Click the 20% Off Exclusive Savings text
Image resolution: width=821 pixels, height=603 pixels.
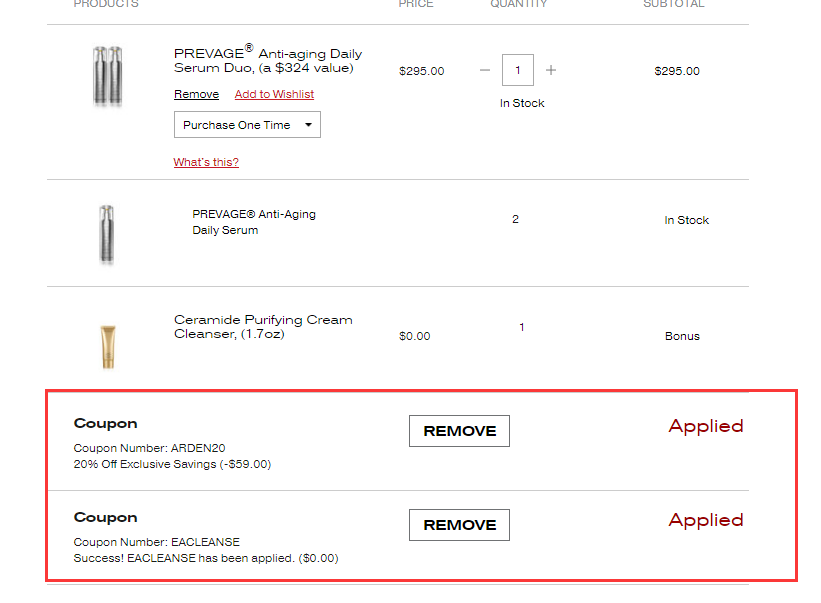point(172,464)
